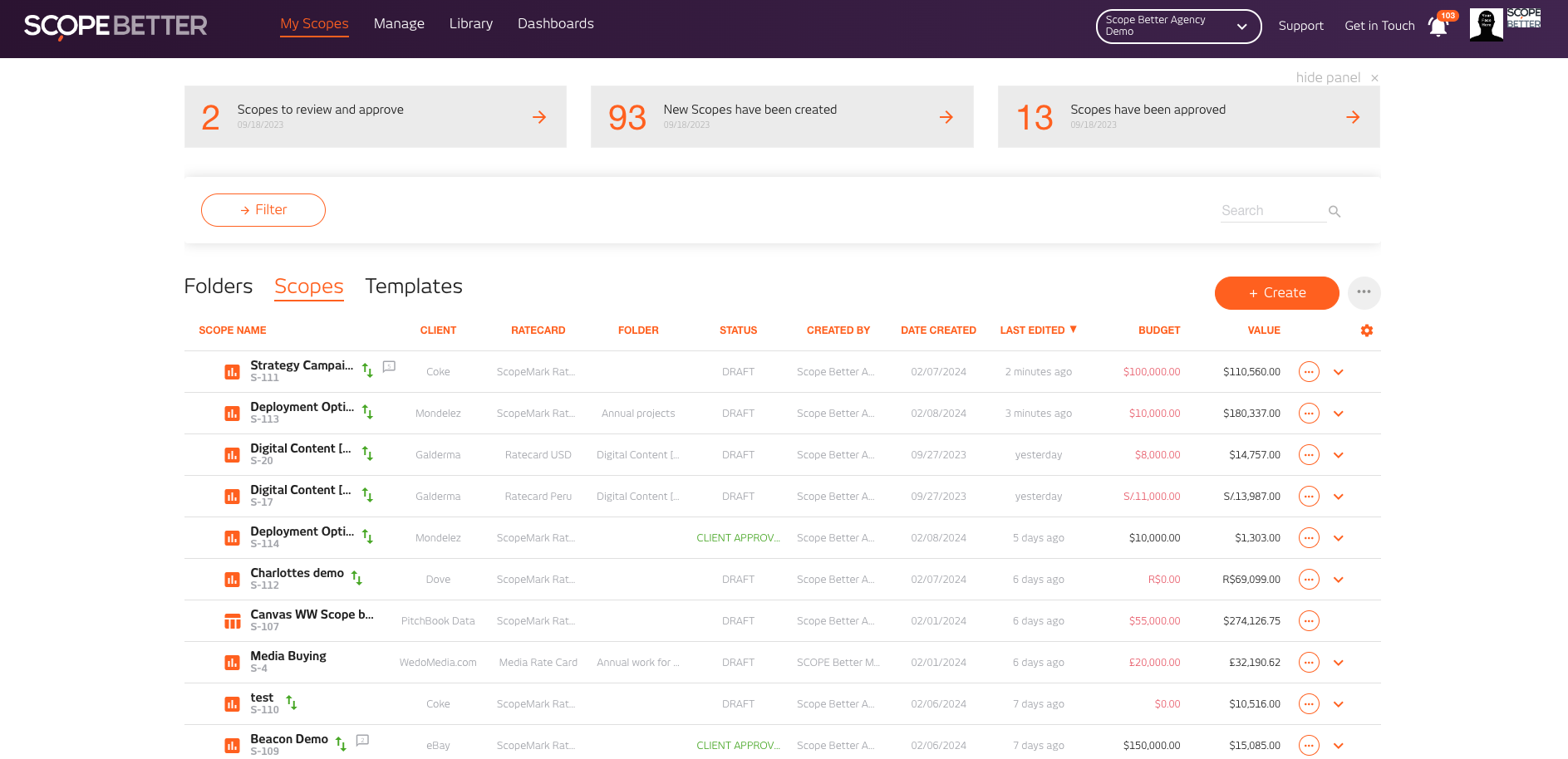Open actions menu for Beacon Demo row

tap(1309, 746)
